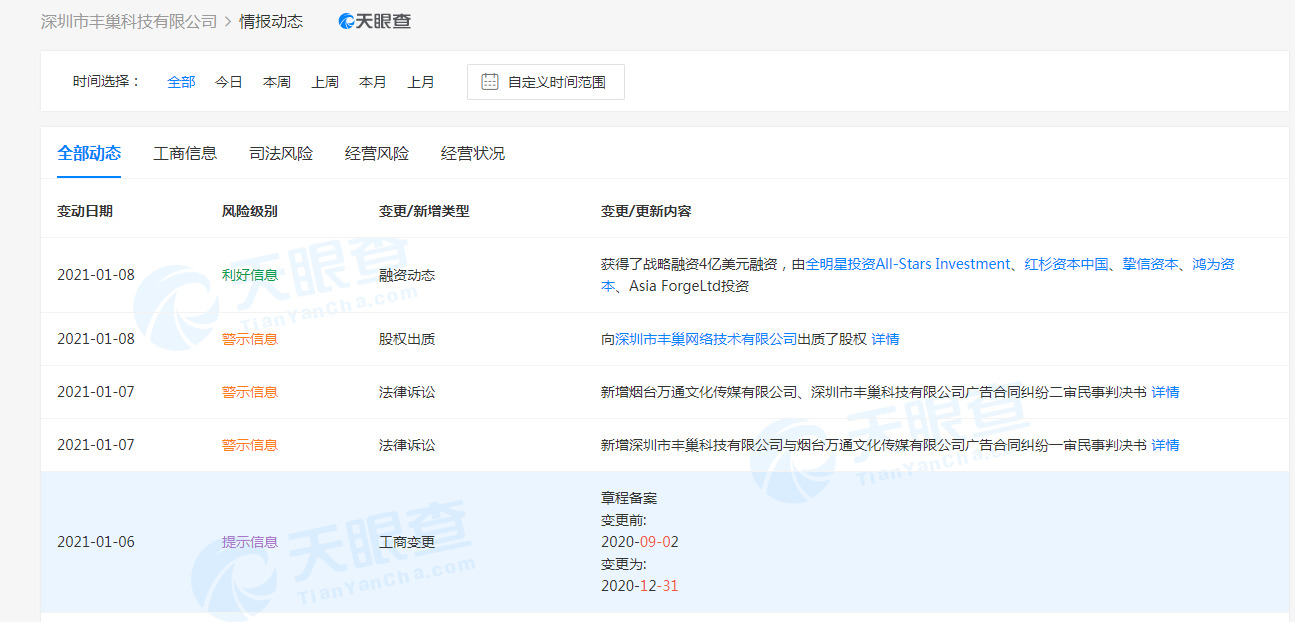Switch to 工商信息 tab
Screen dimensions: 1295x622
point(185,153)
